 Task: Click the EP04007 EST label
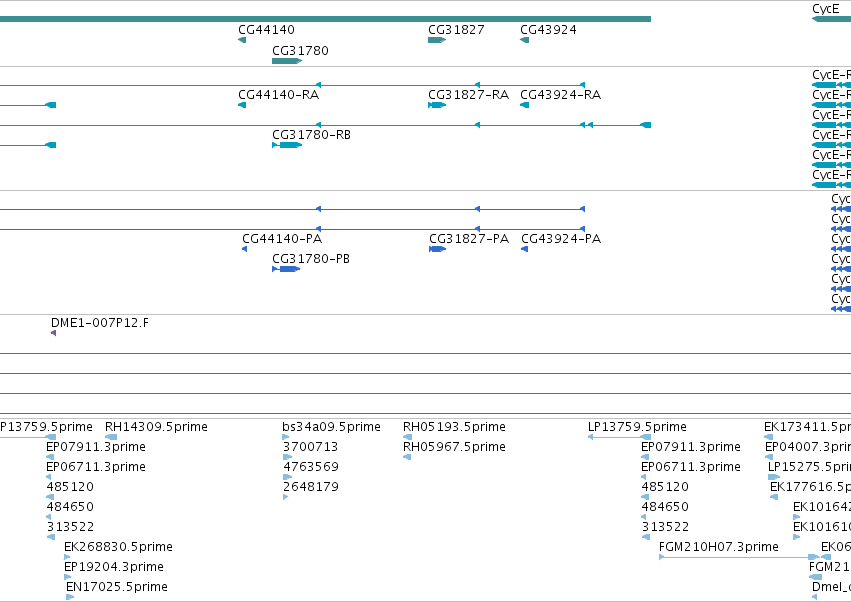pos(808,447)
